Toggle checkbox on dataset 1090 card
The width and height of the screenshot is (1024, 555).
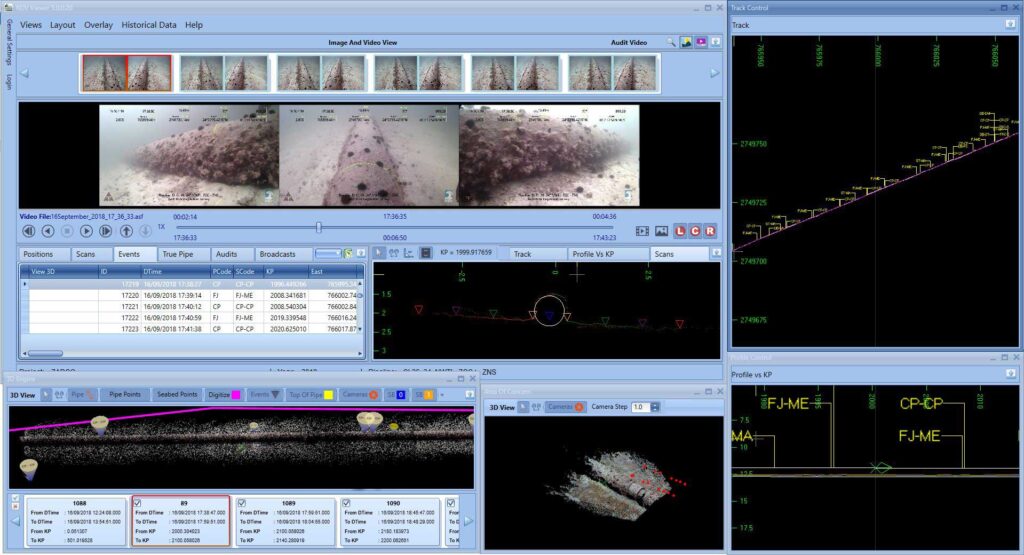[x=347, y=503]
